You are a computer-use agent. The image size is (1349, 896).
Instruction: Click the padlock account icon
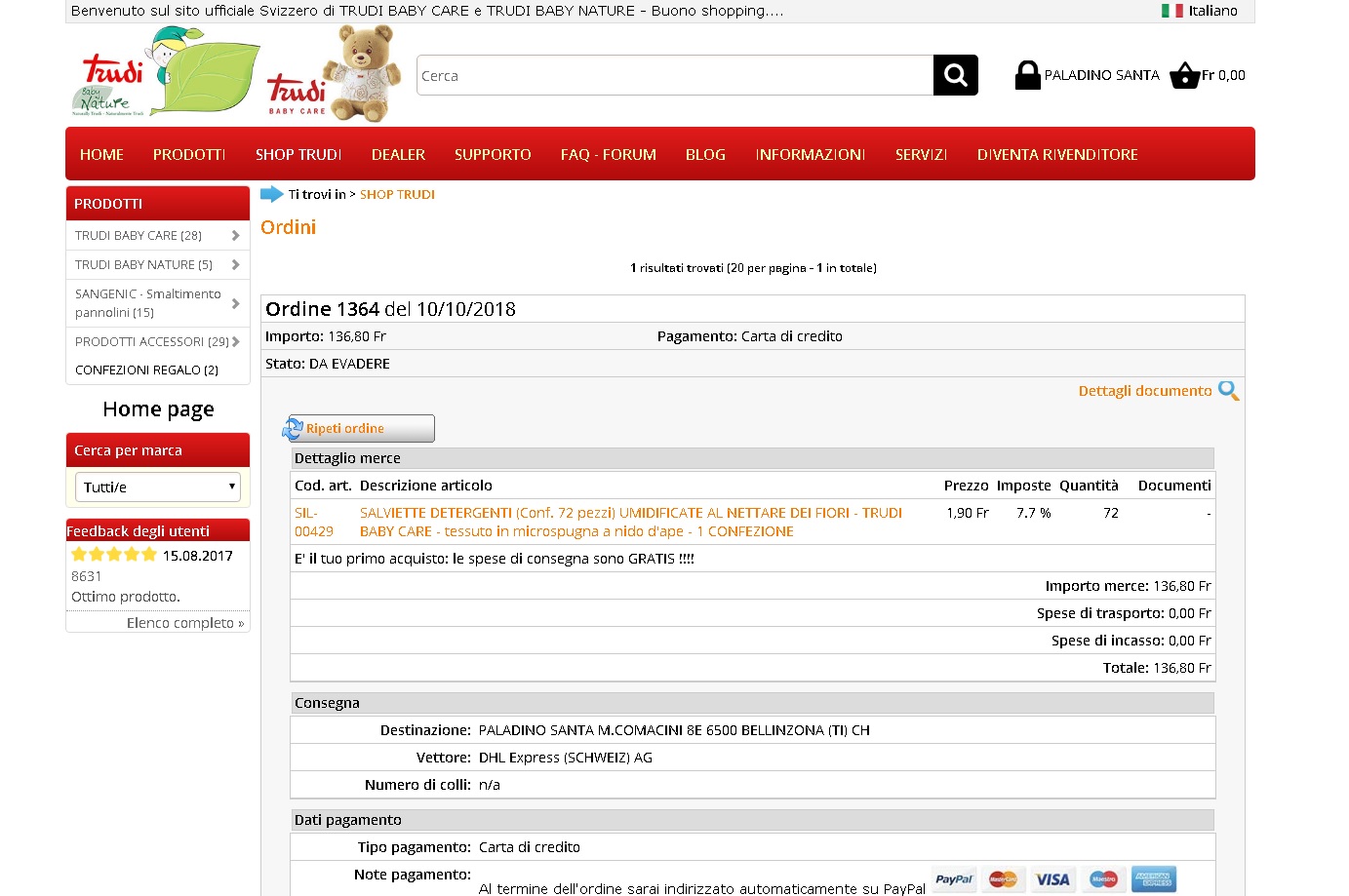(1028, 75)
